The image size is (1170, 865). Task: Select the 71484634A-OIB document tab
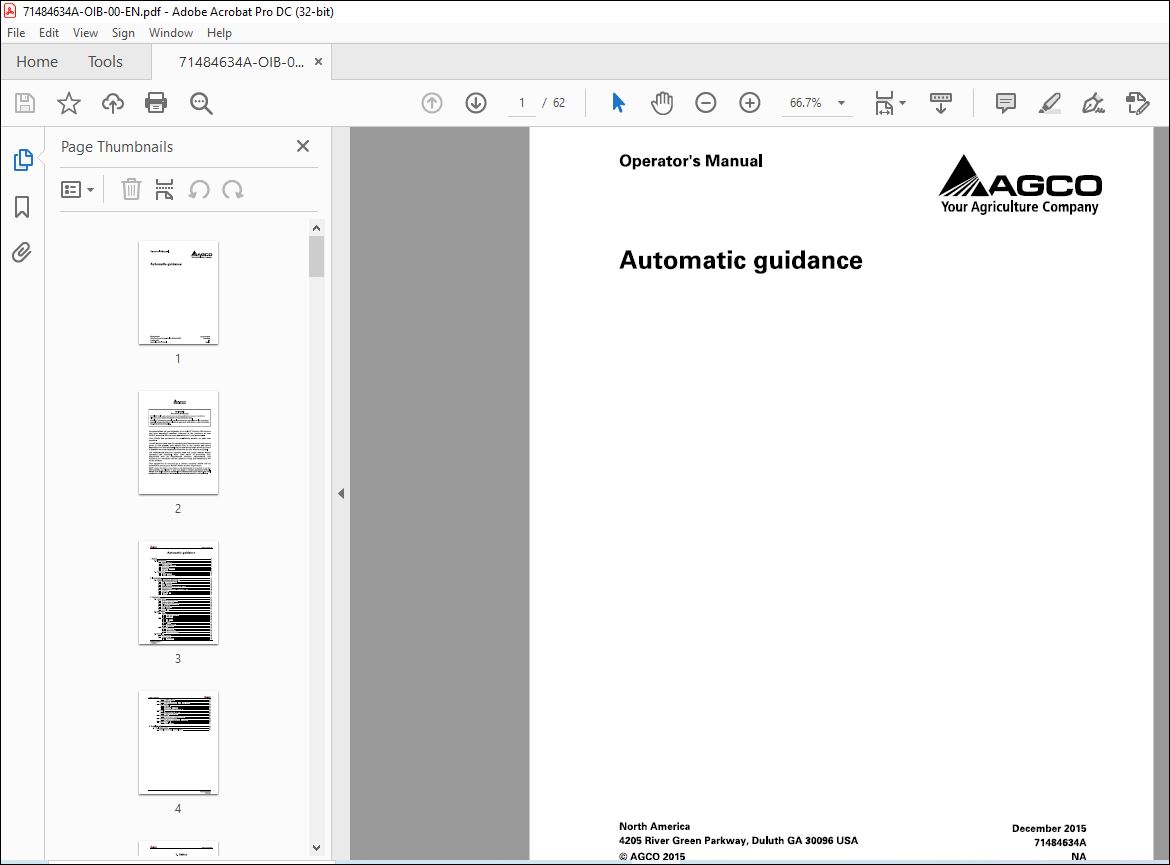[241, 62]
